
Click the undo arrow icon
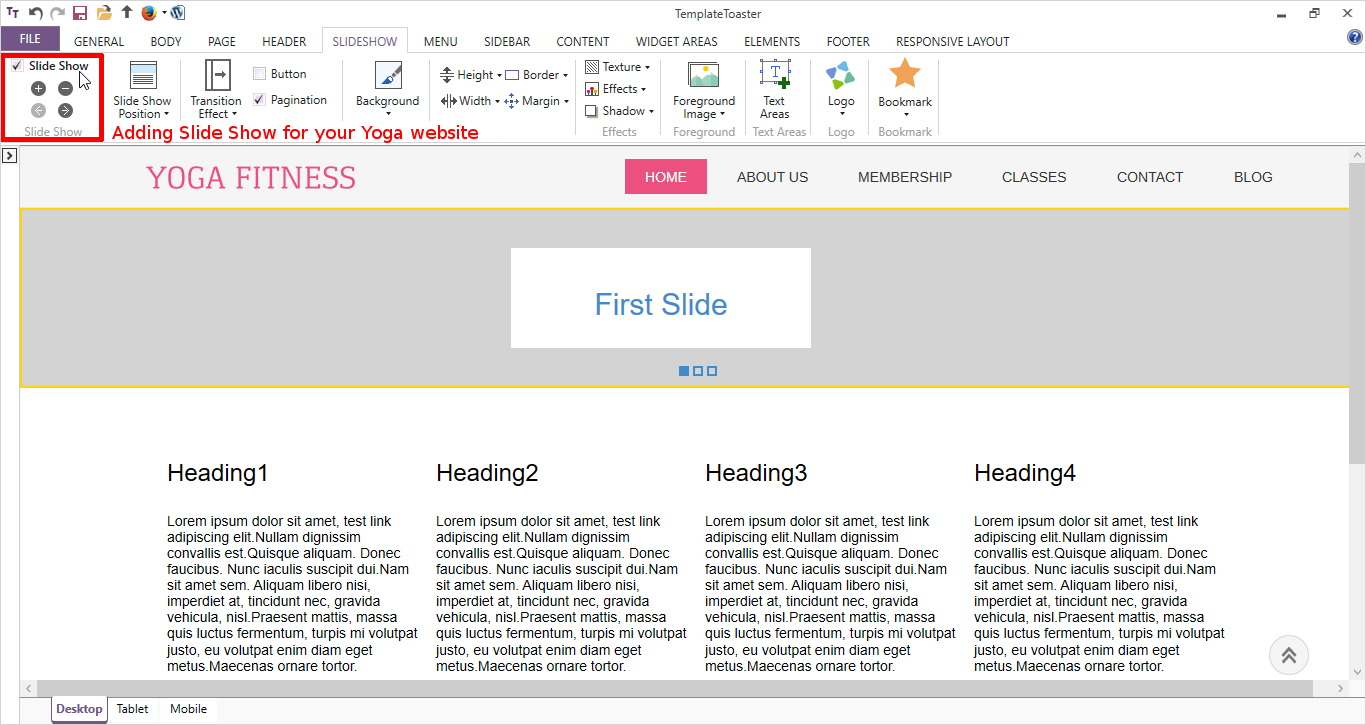[x=36, y=13]
